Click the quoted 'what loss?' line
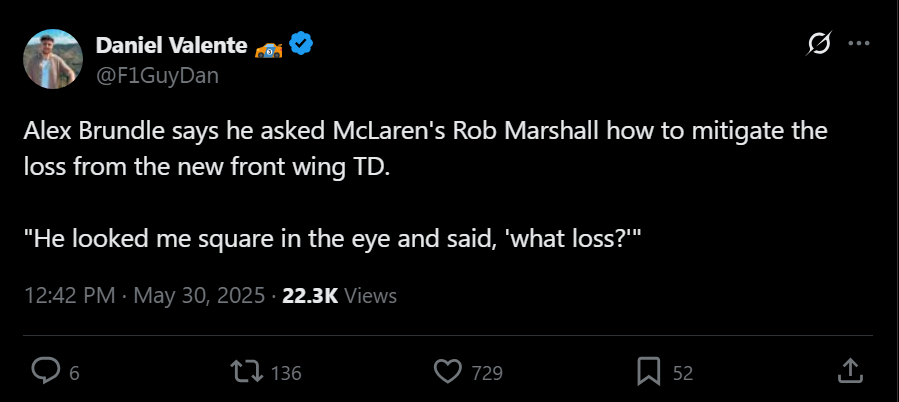This screenshot has height=402, width=899. click(330, 241)
